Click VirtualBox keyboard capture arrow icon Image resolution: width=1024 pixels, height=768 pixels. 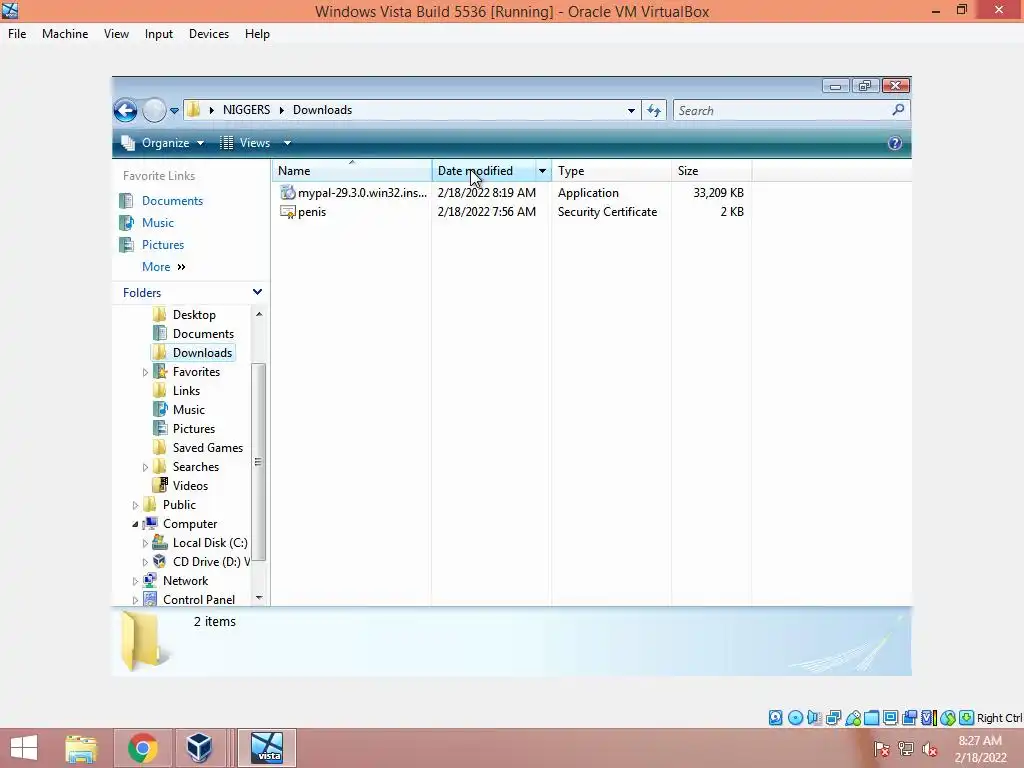coord(967,718)
